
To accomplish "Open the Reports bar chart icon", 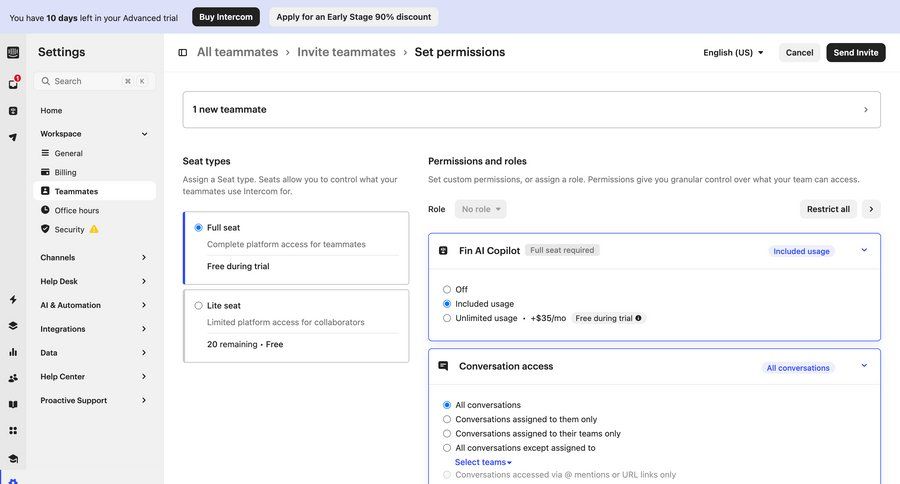I will coord(13,352).
